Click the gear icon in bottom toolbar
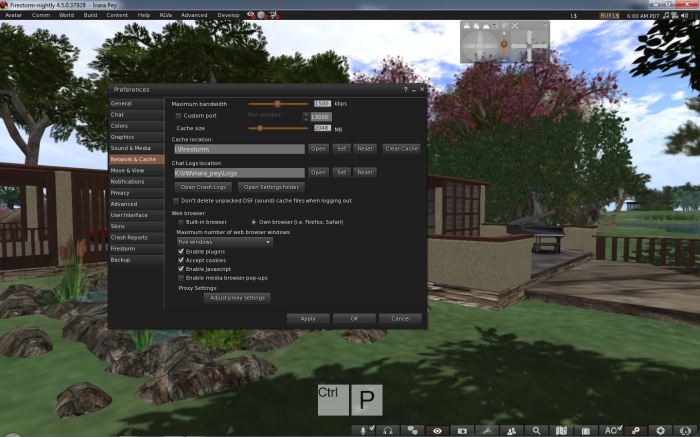700x437 pixels. (x=660, y=429)
